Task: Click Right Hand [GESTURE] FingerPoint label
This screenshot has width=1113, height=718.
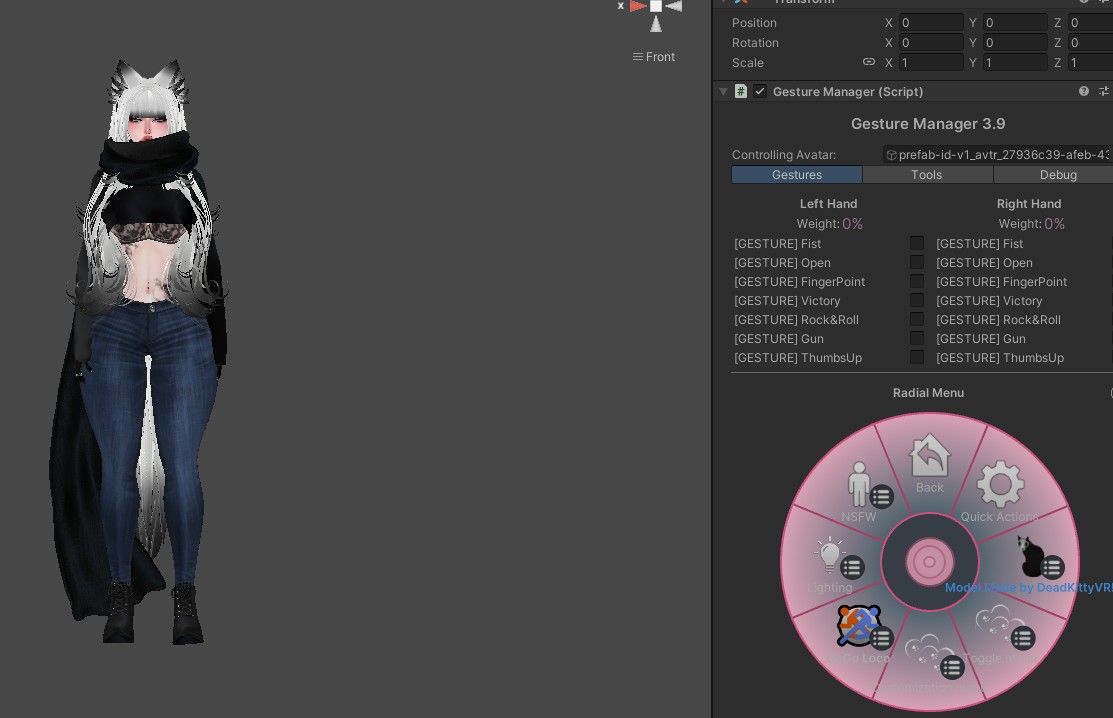Action: [x=1002, y=282]
